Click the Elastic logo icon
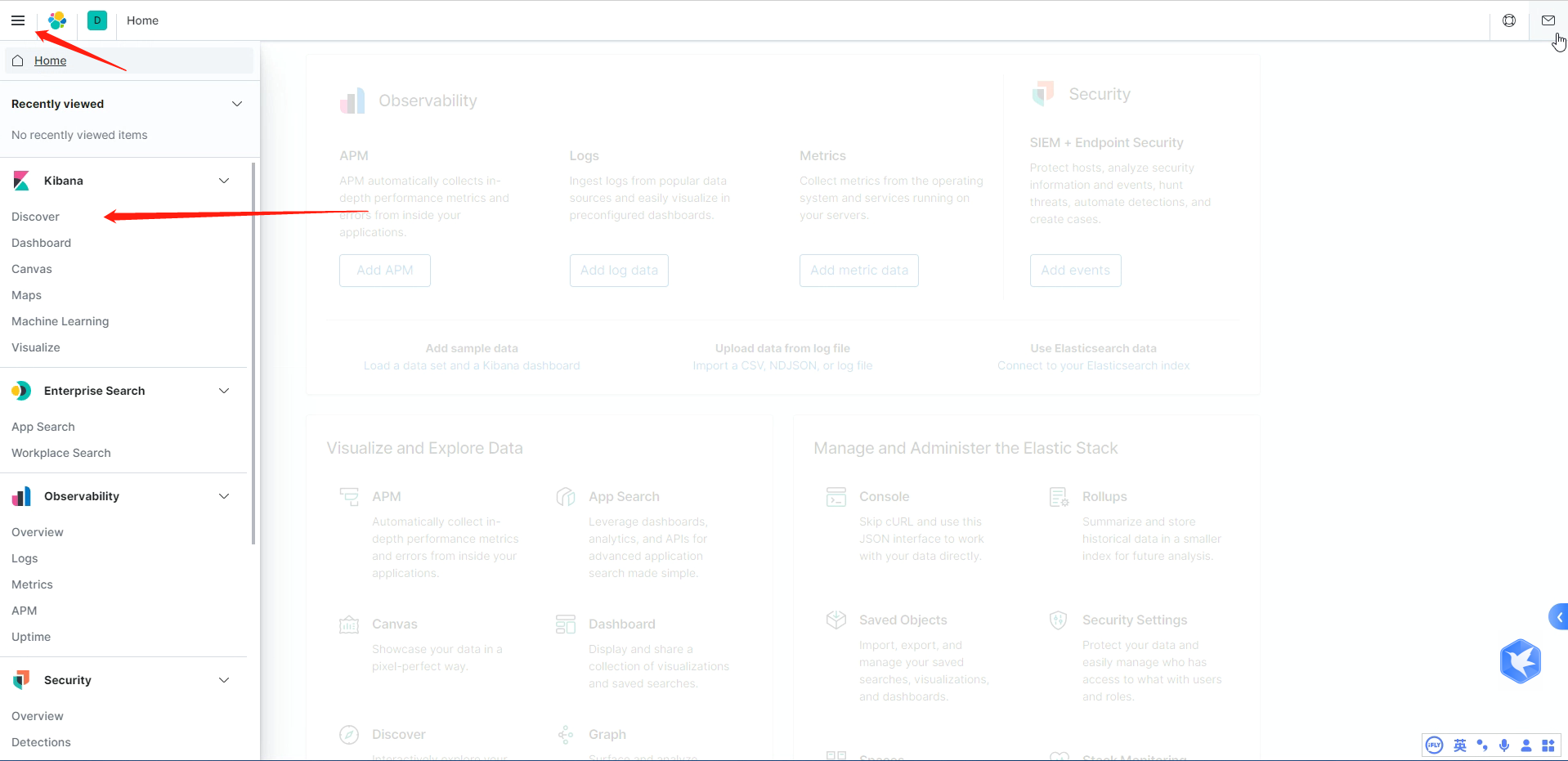Image resolution: width=1568 pixels, height=761 pixels. [57, 20]
